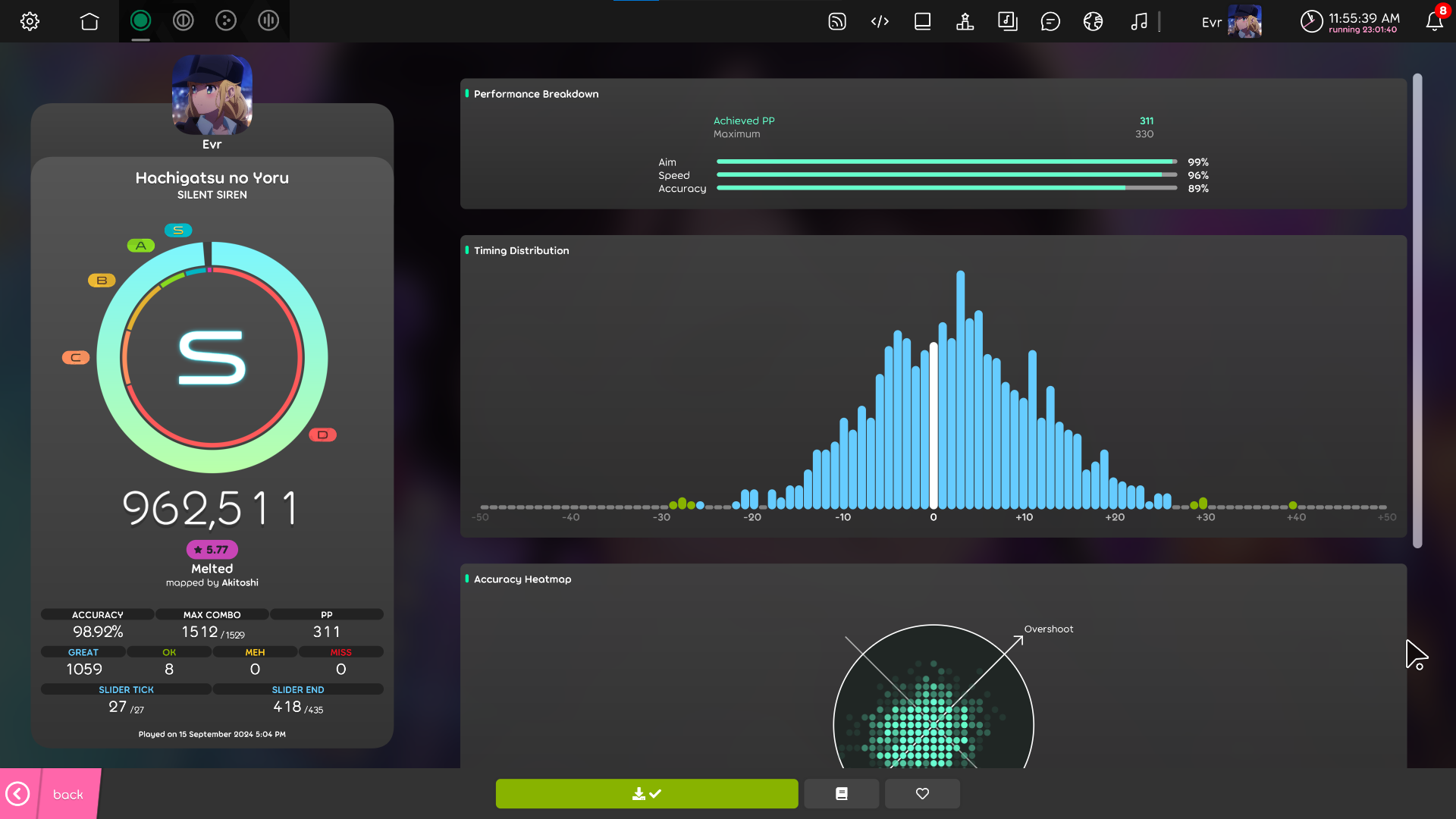Open the social globe icon

coord(1093,21)
